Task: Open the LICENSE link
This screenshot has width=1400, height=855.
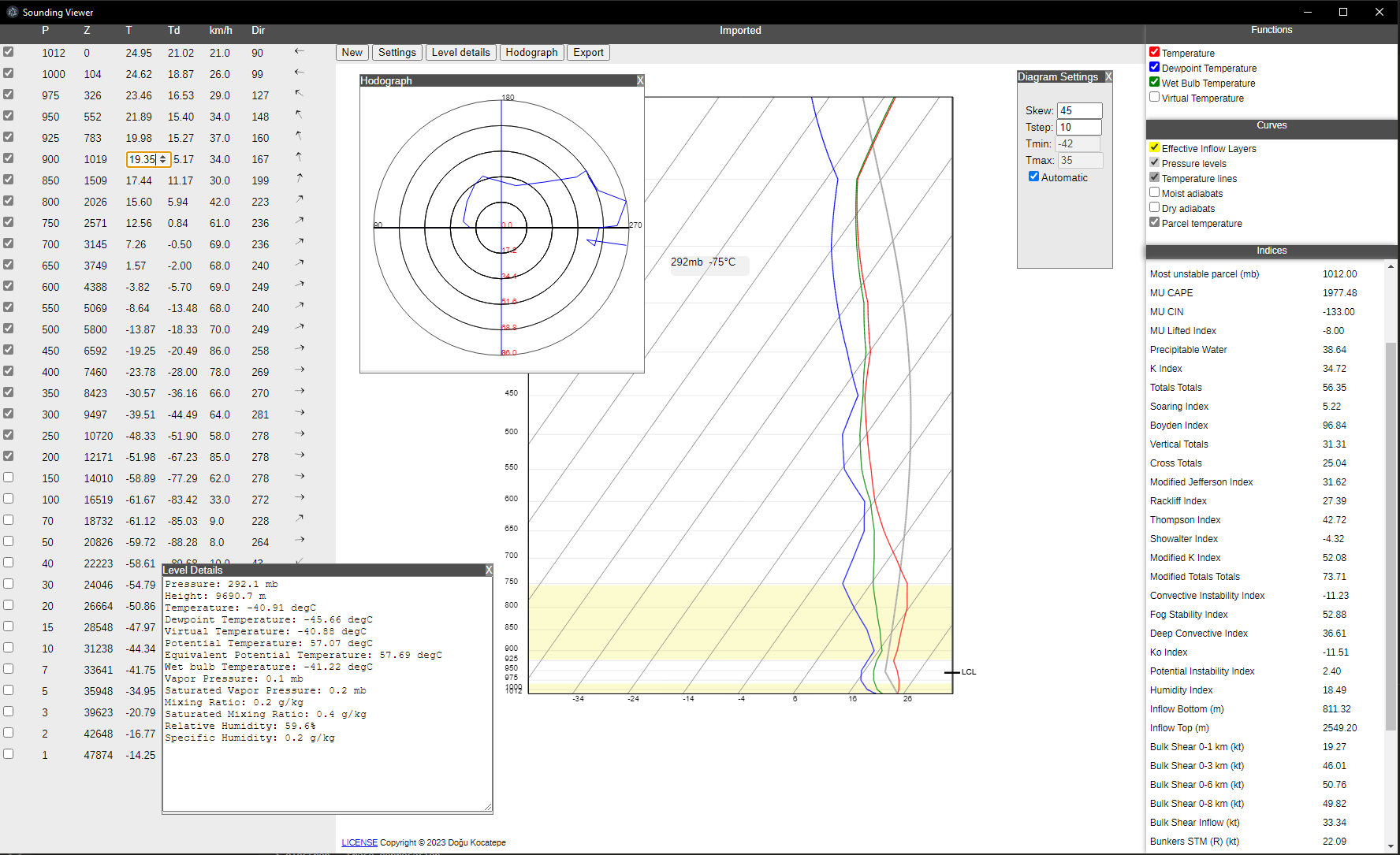Action: [359, 842]
